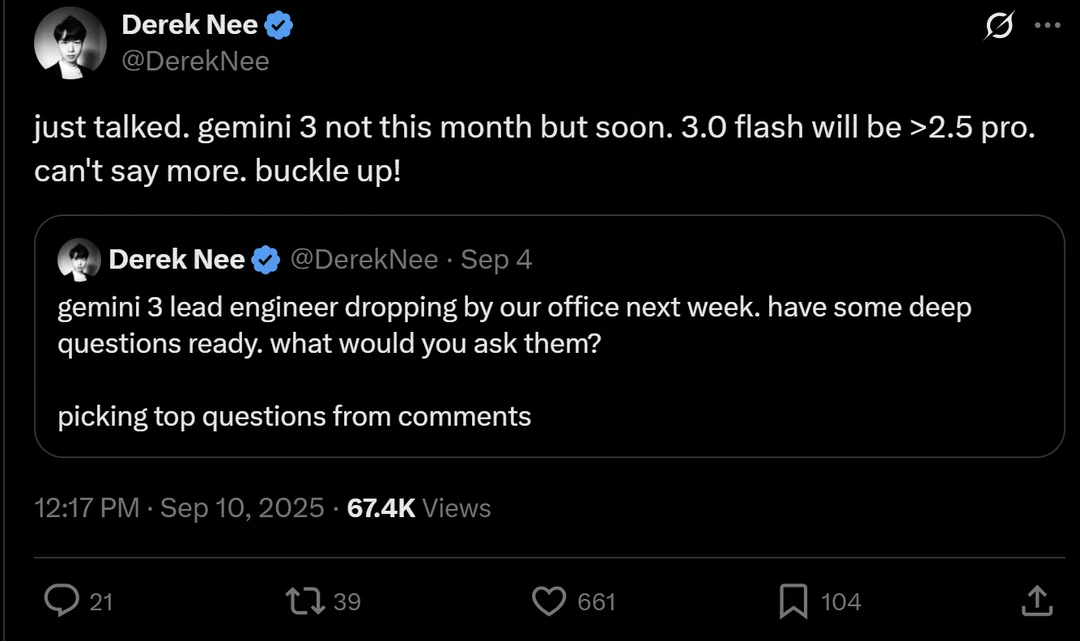Open the quoted post about the gemini 3 lead engineer
This screenshot has width=1080, height=641.
(x=548, y=360)
